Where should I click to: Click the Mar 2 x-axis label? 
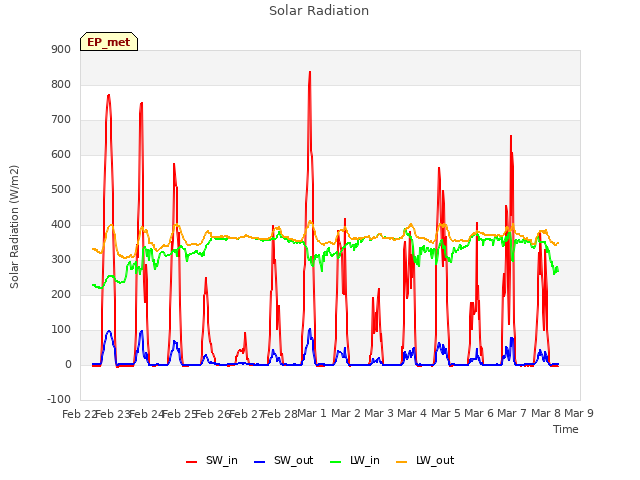coord(345,413)
